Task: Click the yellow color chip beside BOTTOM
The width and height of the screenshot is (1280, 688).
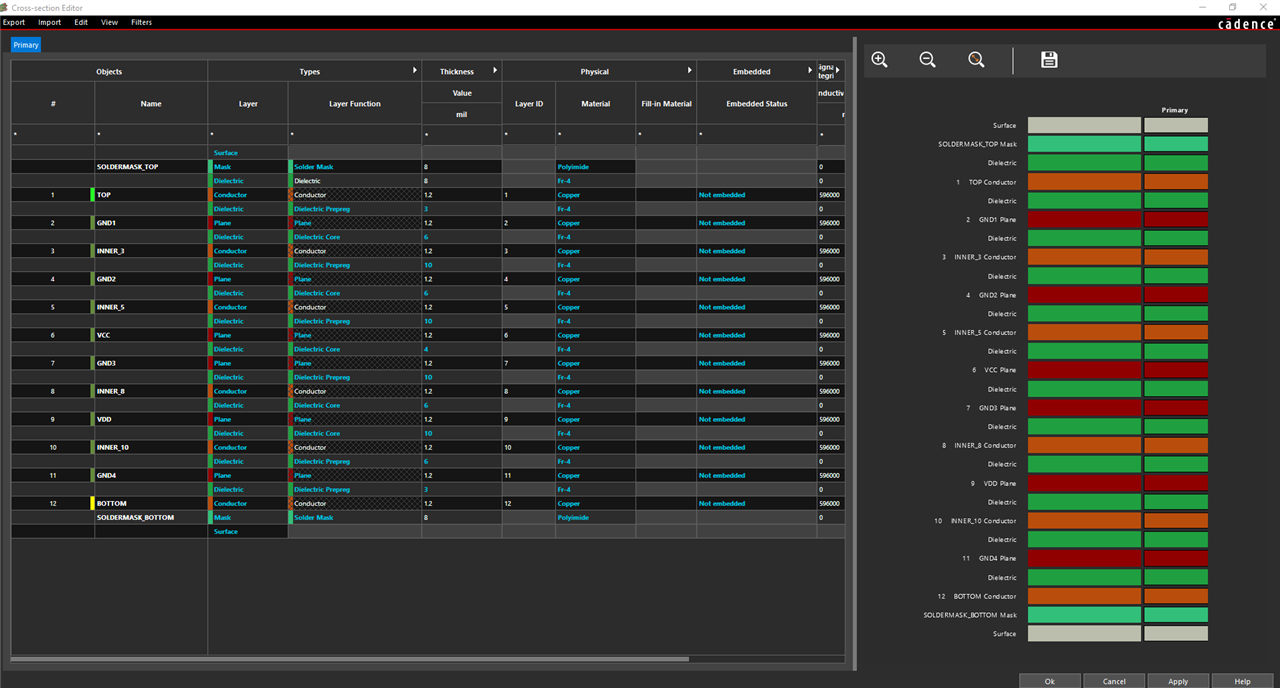Action: coord(91,503)
